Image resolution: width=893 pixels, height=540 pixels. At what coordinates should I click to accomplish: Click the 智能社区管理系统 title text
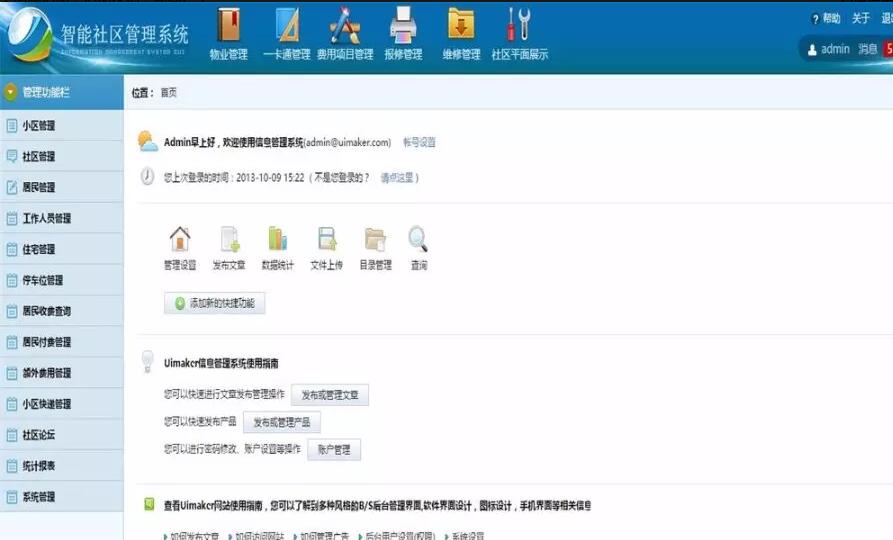(x=124, y=34)
